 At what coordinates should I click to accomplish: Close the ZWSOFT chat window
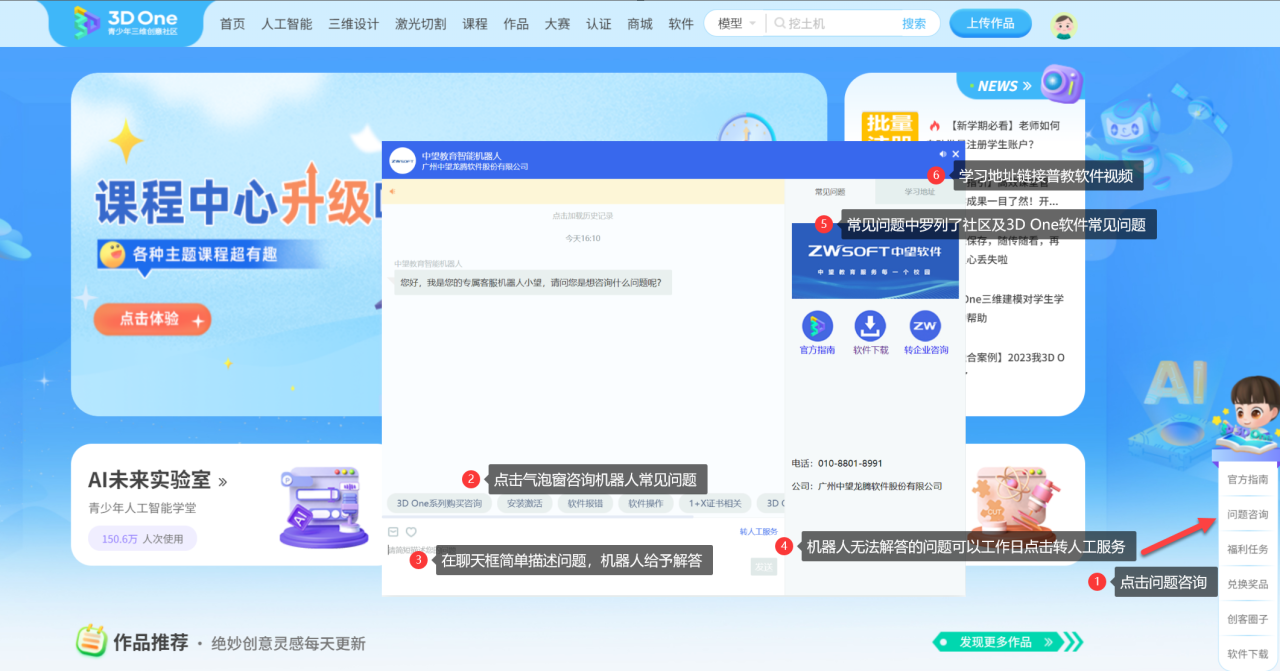pos(956,154)
